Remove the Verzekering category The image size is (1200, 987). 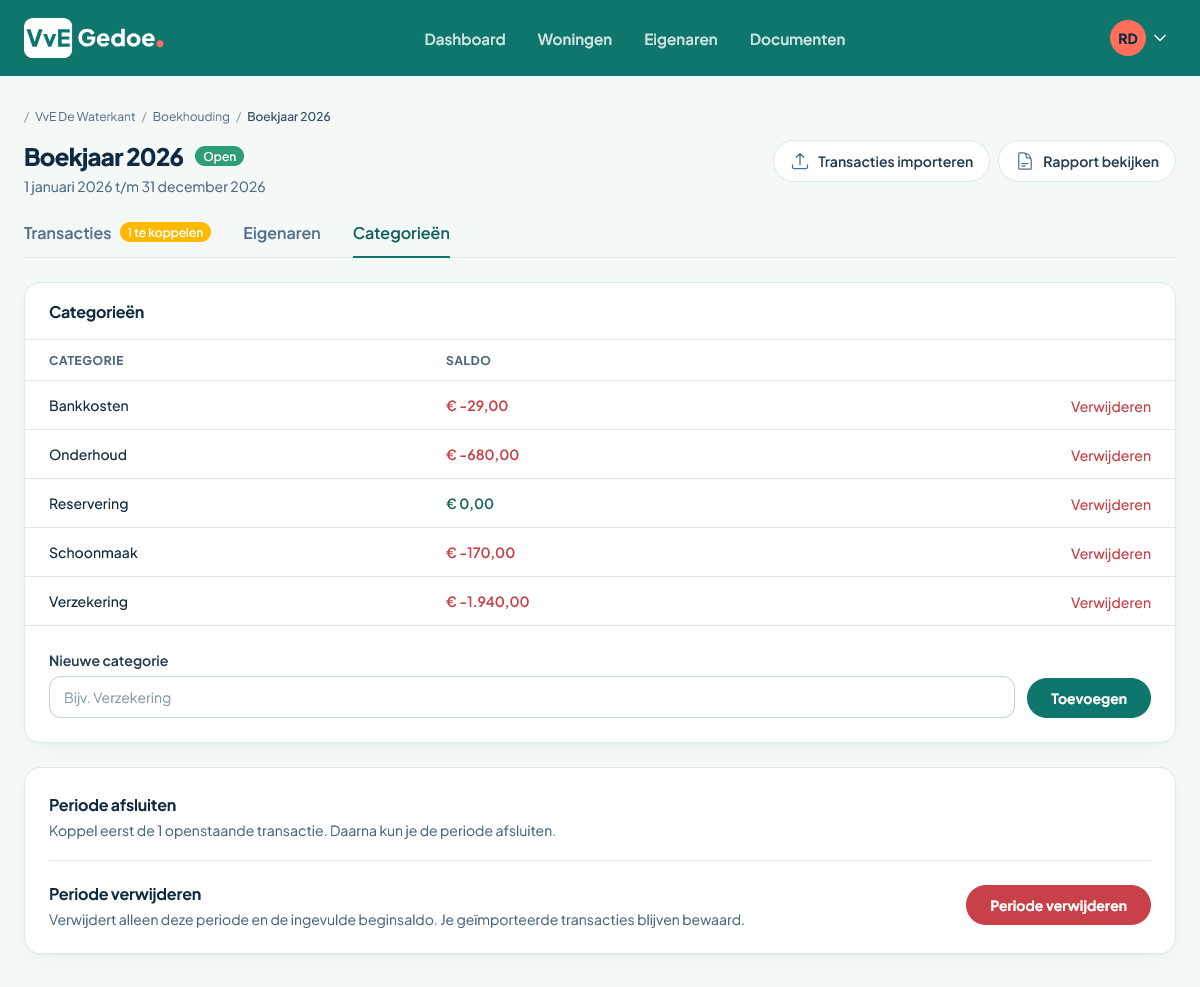pos(1111,603)
